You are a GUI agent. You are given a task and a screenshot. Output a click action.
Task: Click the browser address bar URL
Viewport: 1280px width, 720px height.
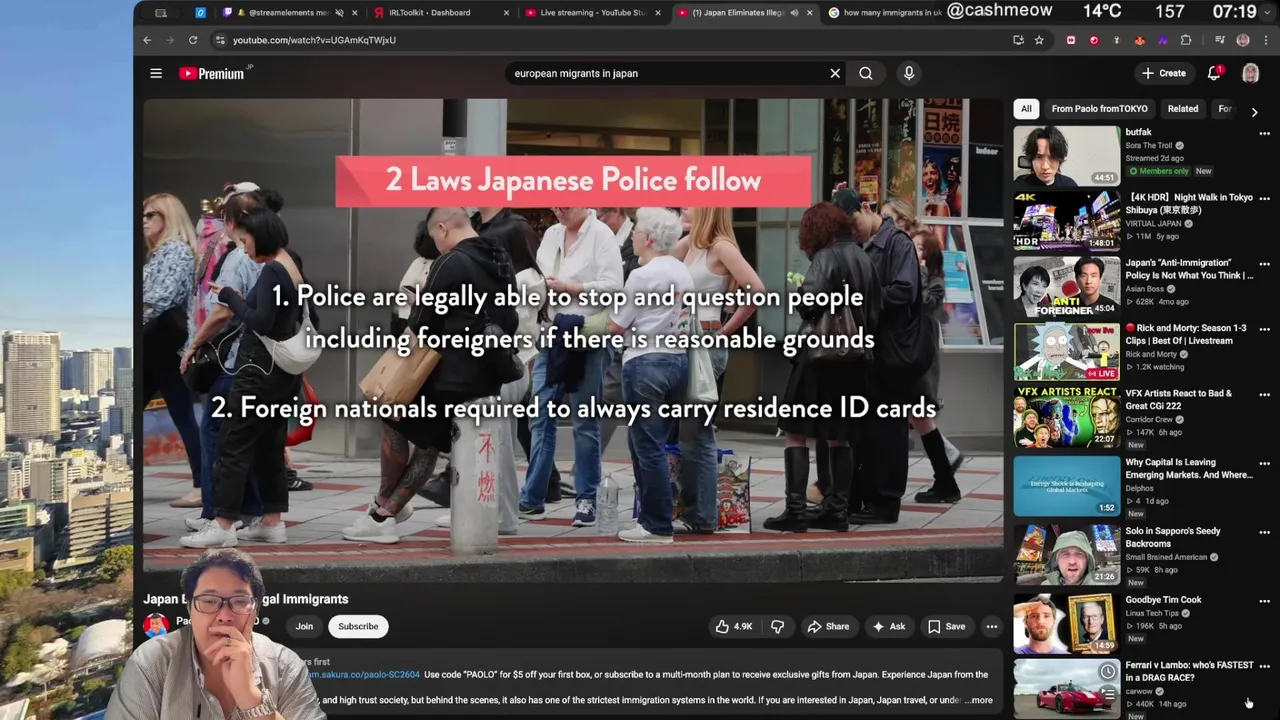tap(314, 40)
